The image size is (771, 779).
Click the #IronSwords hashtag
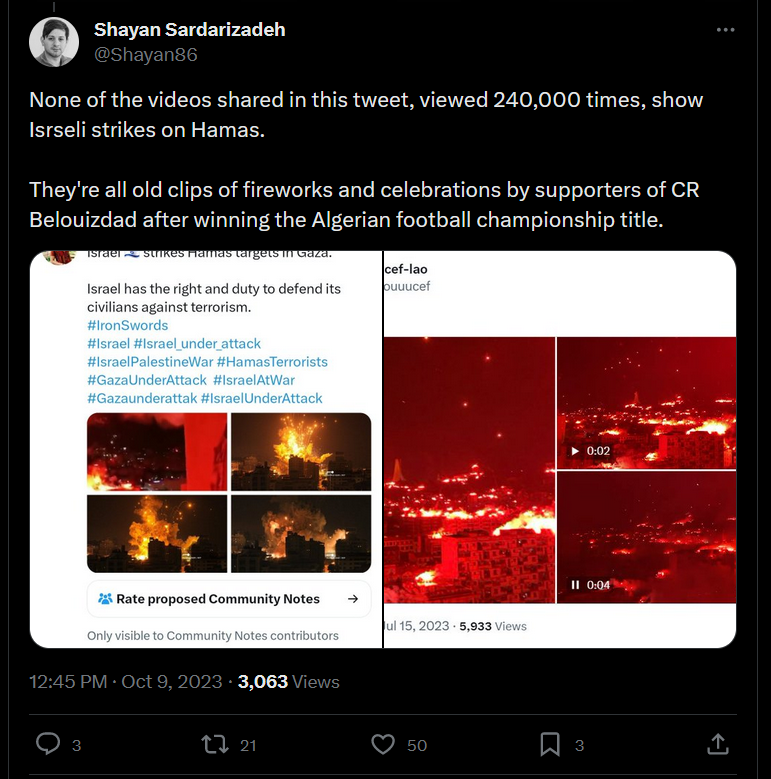[x=128, y=325]
